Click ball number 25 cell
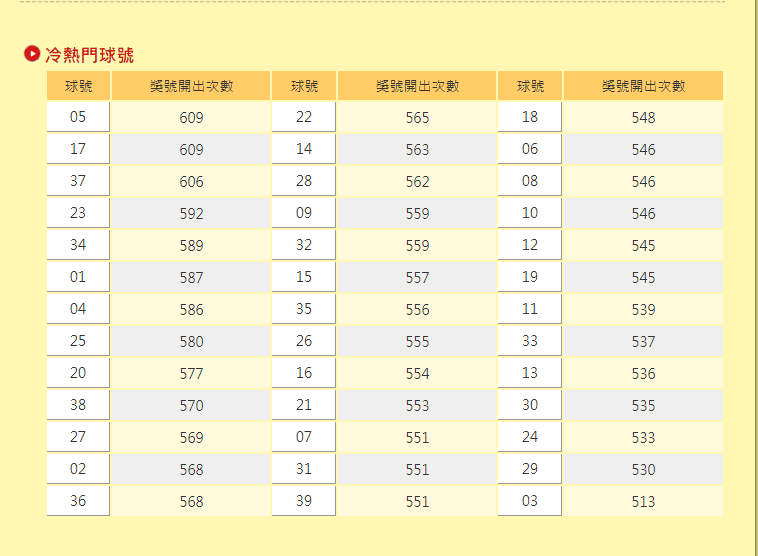Screen dimensions: 758x556 [x=78, y=340]
